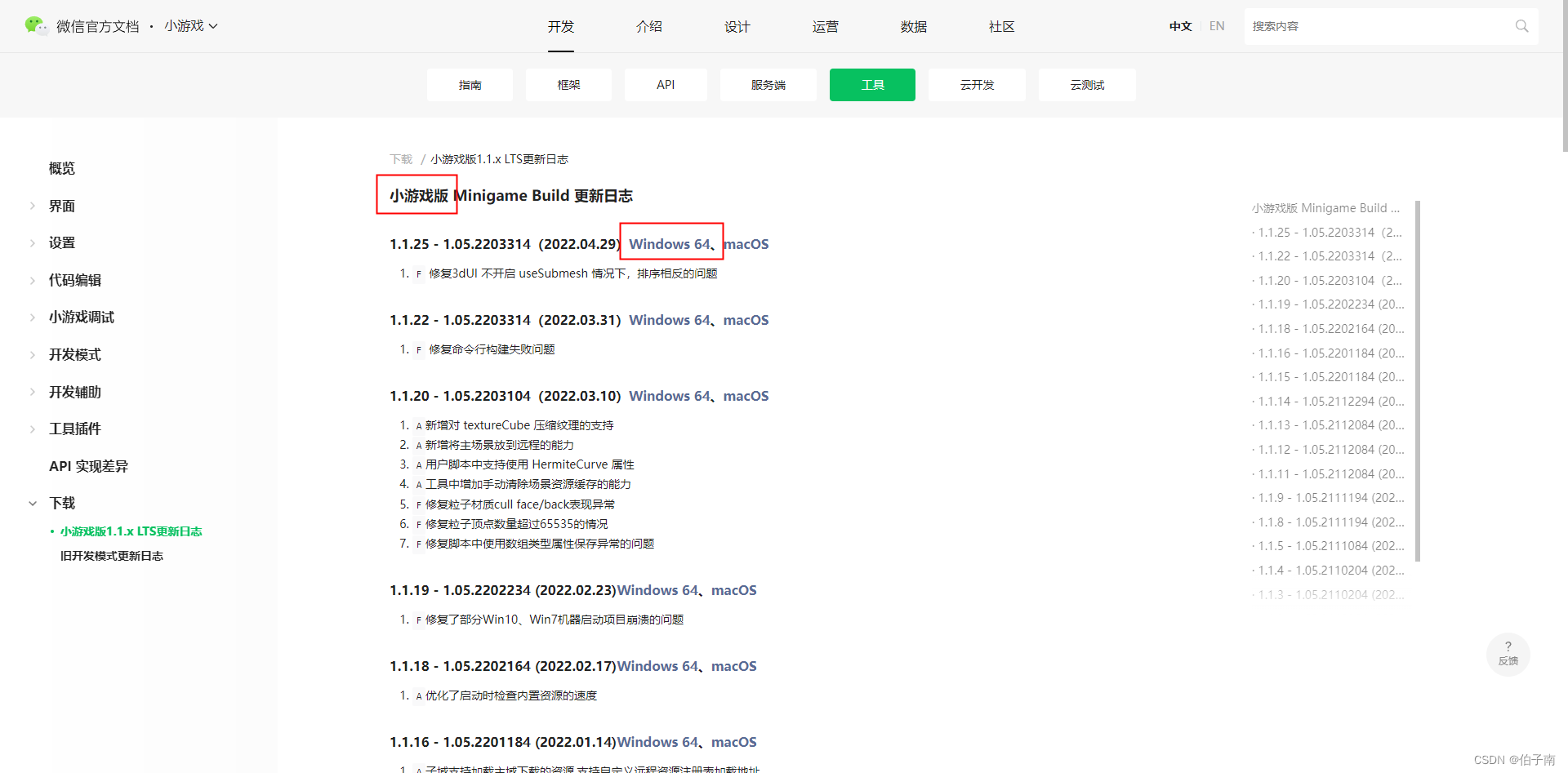Open 小游戏版1.1.x LTS更新日志 sidebar item
The height and width of the screenshot is (773, 1568).
point(131,531)
